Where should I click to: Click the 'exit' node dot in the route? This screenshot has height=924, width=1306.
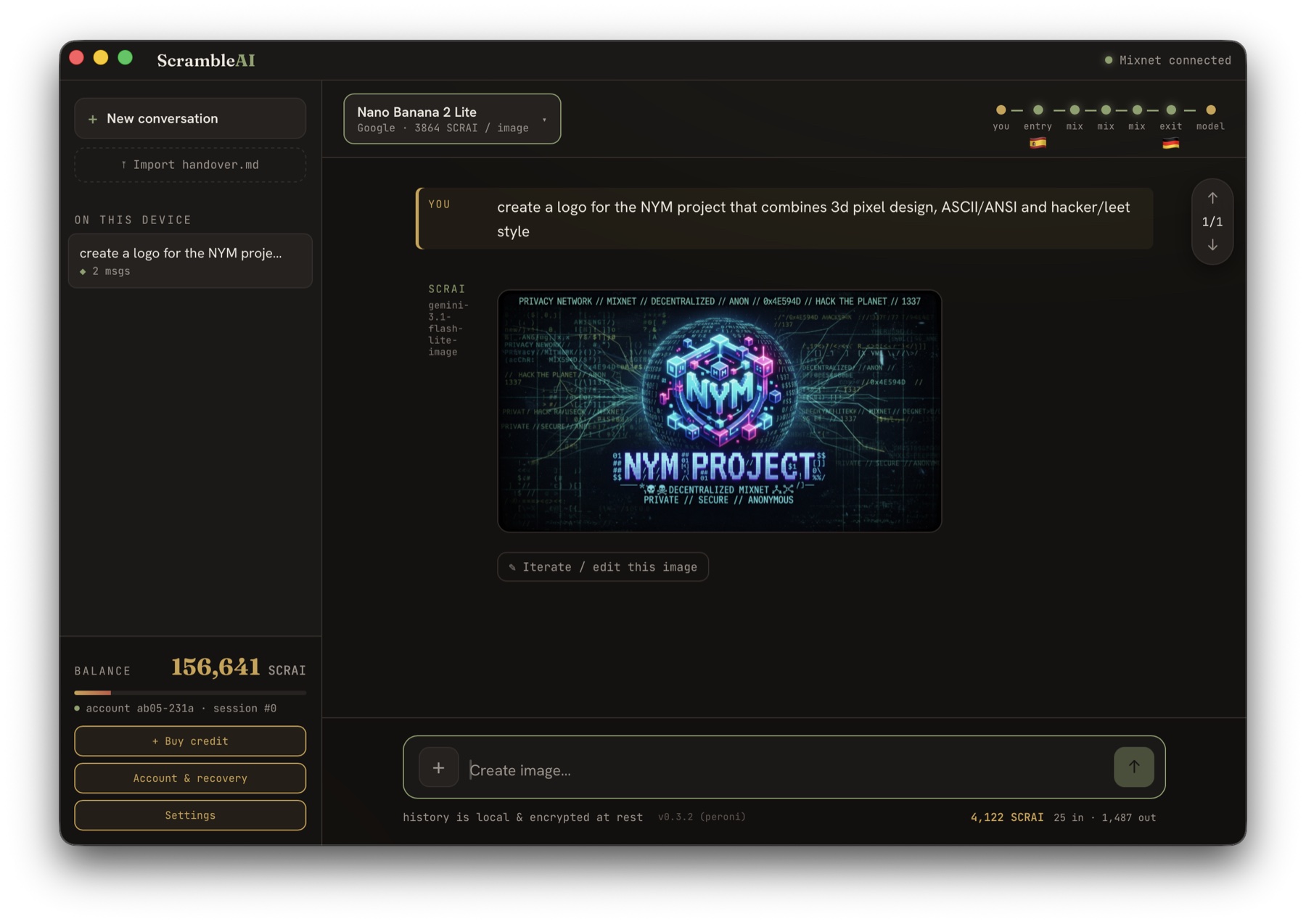coord(1170,110)
